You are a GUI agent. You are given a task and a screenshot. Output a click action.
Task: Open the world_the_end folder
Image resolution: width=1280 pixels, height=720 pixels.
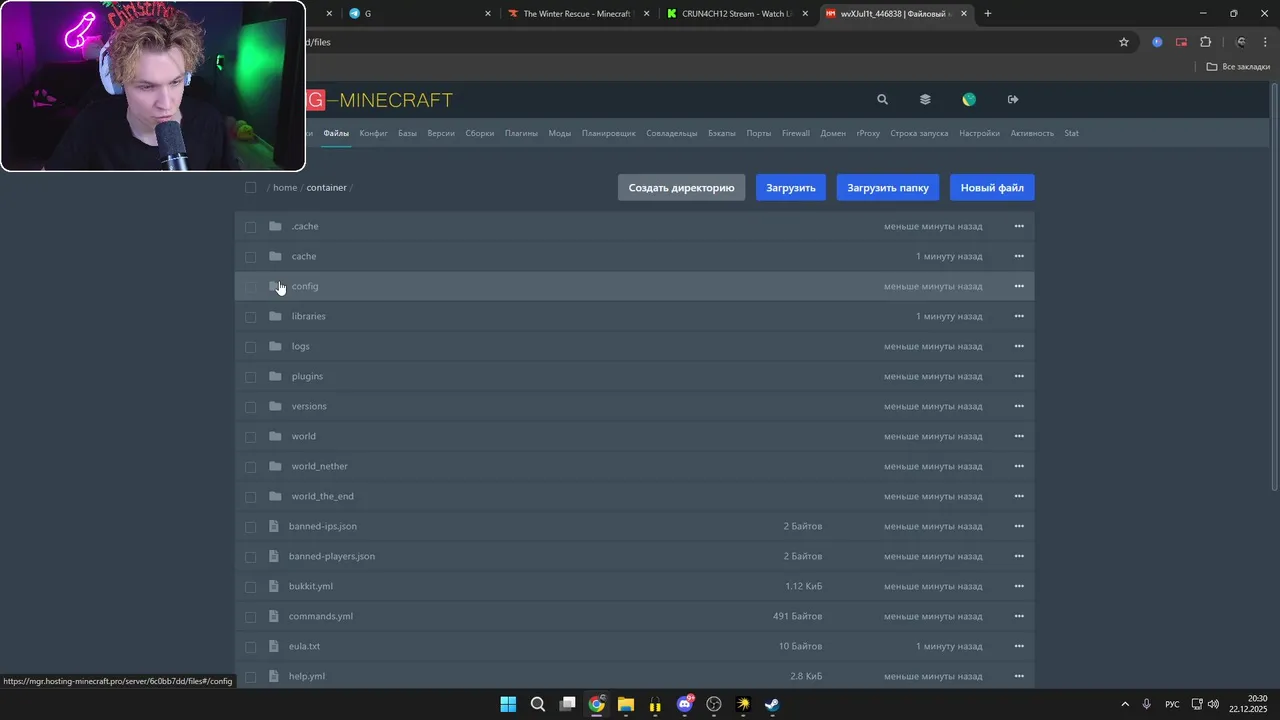click(x=322, y=496)
